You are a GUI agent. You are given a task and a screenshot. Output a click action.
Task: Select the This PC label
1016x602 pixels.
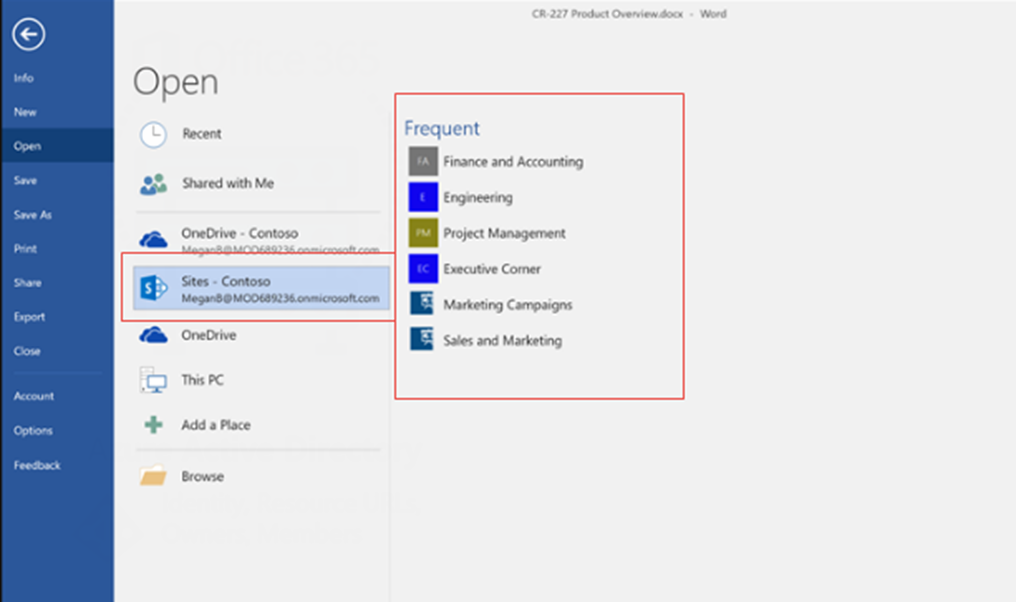pos(202,380)
